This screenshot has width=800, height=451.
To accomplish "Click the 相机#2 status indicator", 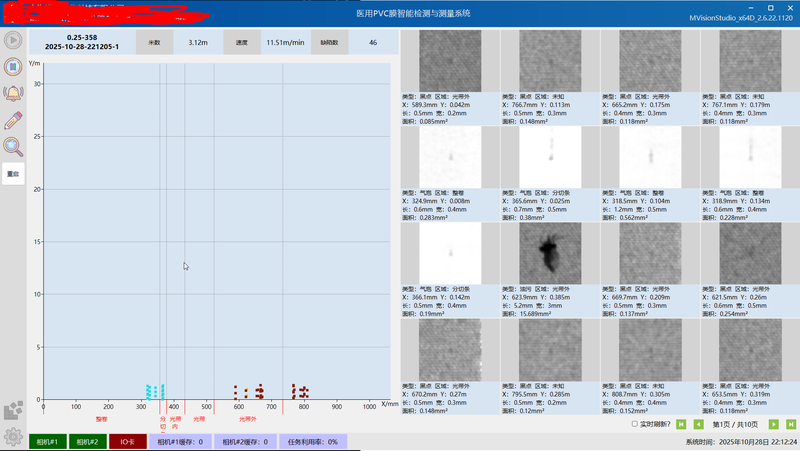I will [87, 441].
